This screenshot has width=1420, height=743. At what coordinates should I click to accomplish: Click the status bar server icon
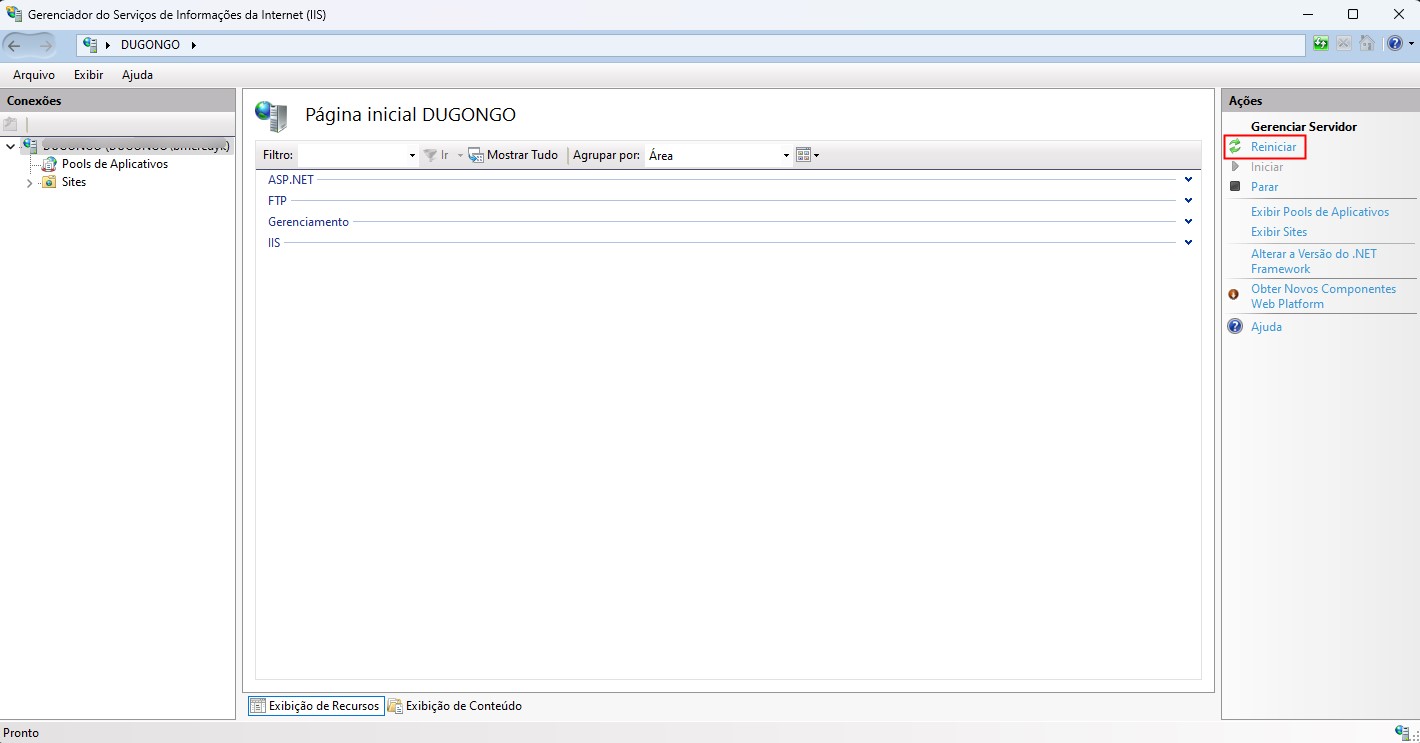(1402, 733)
